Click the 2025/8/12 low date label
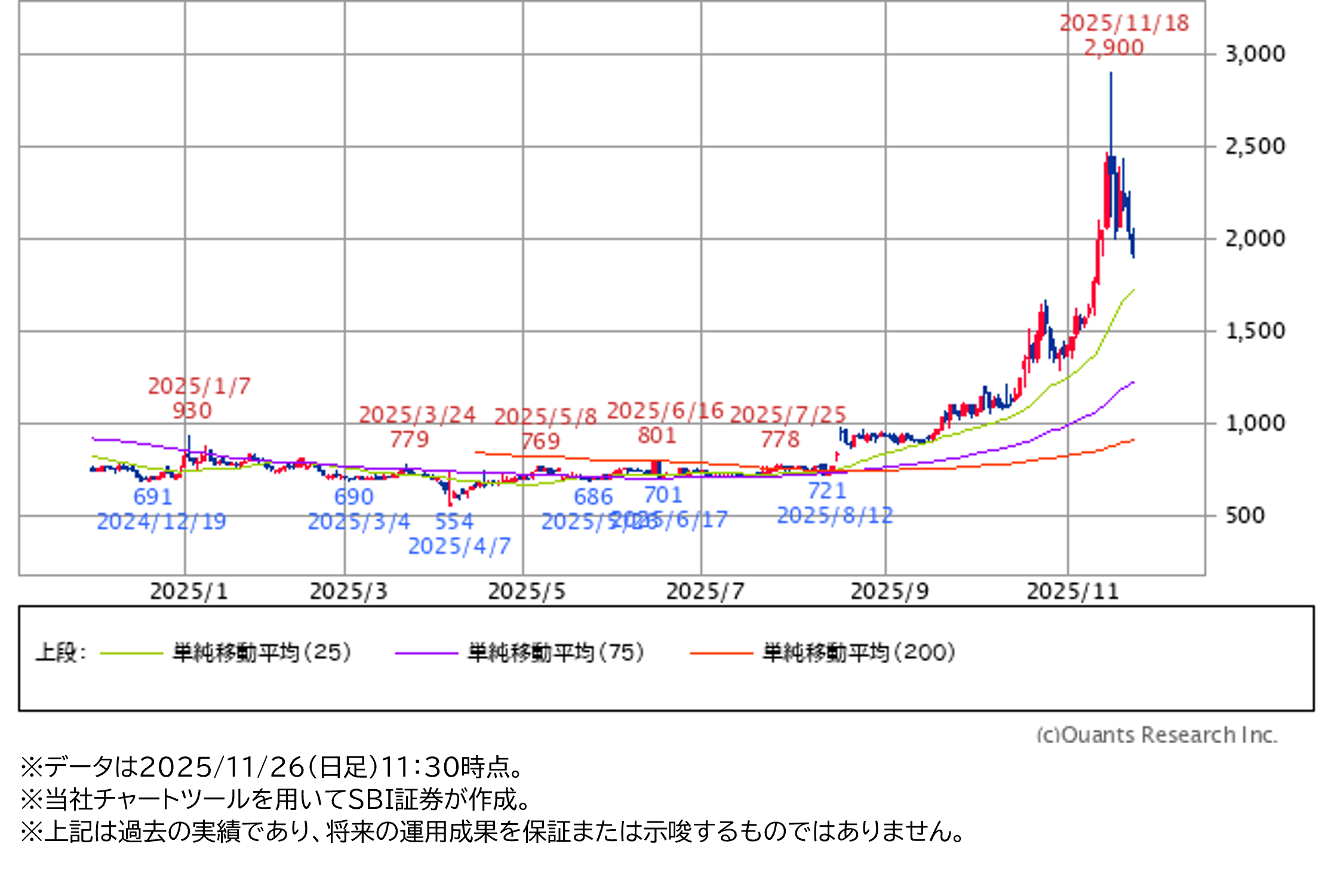This screenshot has height=896, width=1319. (835, 515)
